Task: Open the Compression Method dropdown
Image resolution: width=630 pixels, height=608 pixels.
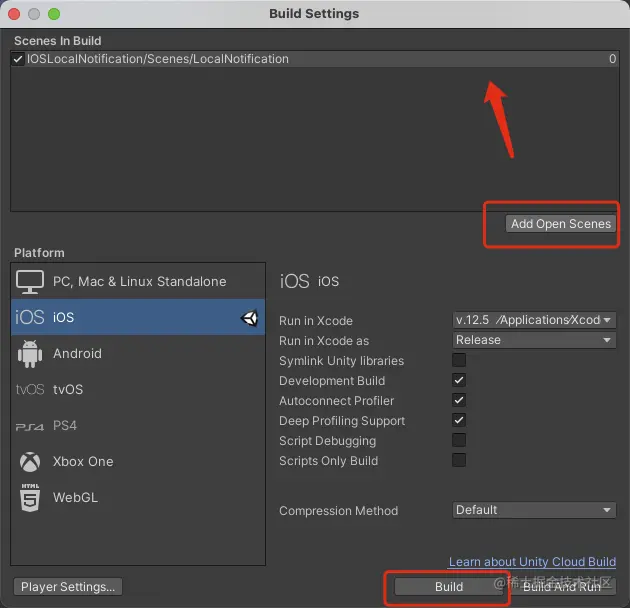Action: [534, 510]
